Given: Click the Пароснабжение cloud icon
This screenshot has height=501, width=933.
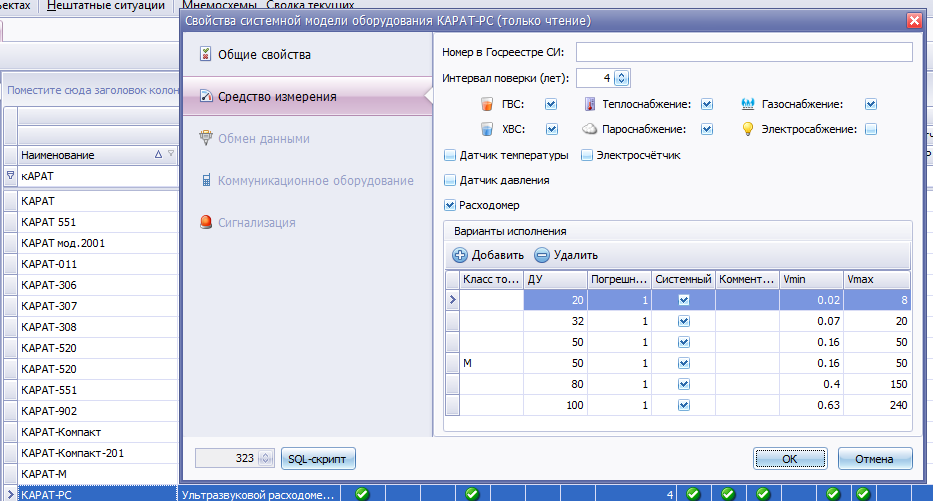Looking at the screenshot, I should (589, 129).
